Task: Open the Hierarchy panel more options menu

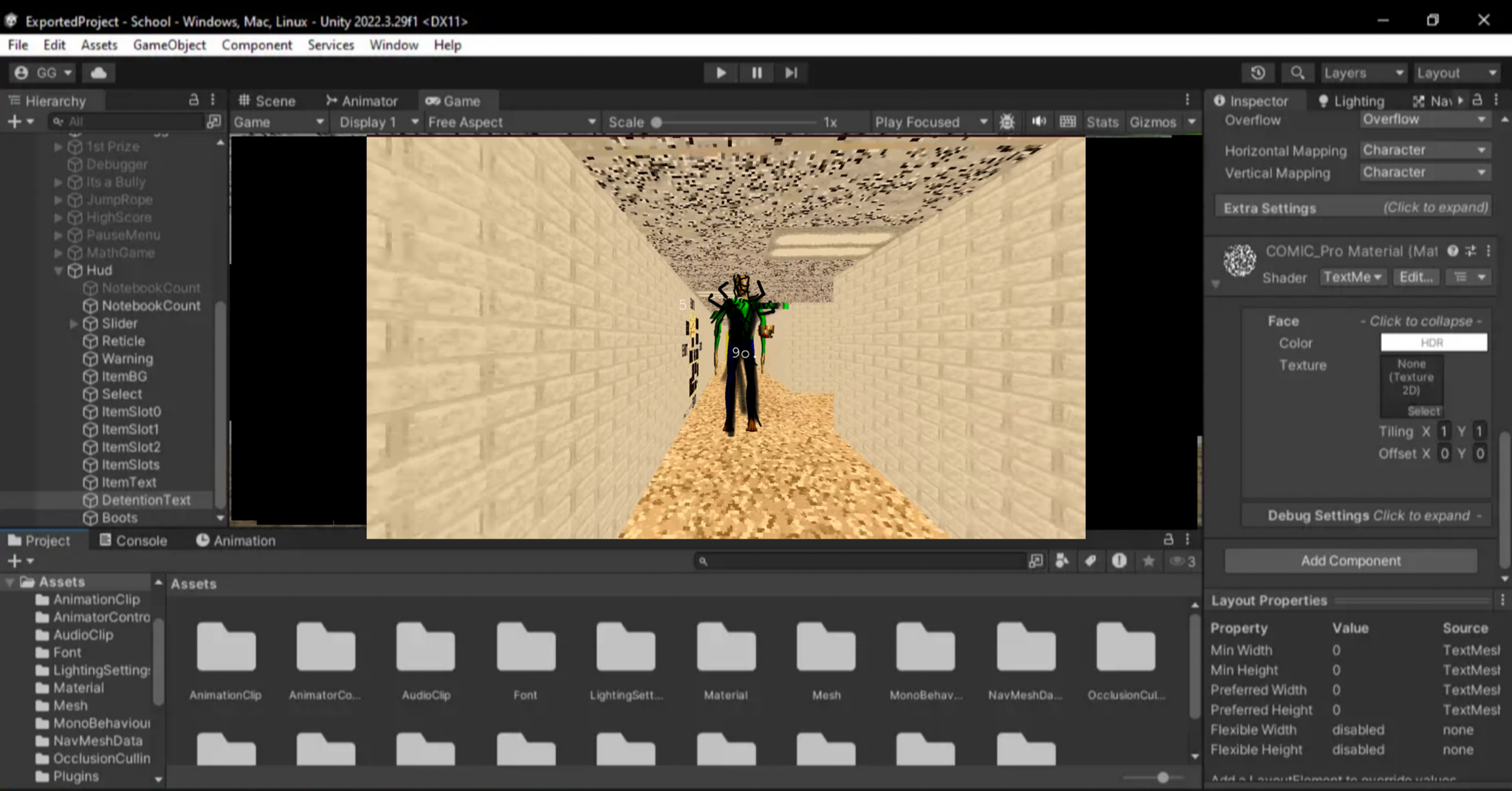Action: 213,100
